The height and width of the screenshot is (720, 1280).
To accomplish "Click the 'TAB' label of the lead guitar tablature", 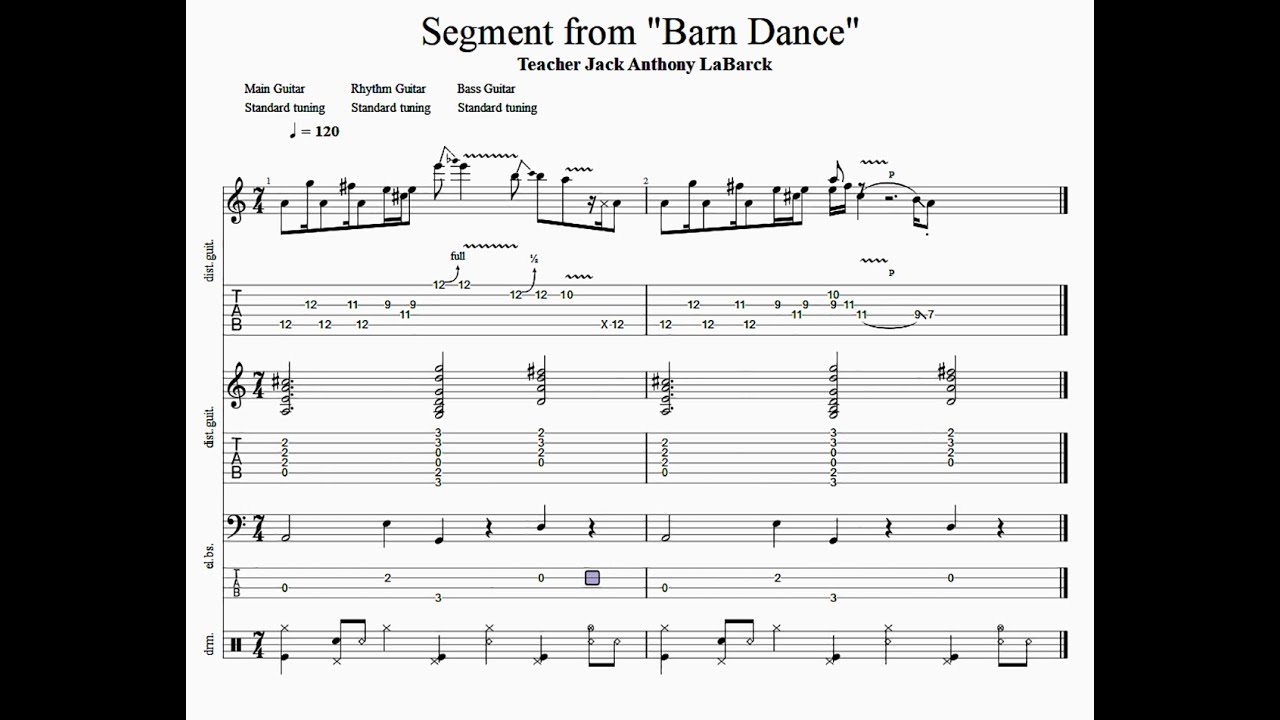I will (x=237, y=310).
